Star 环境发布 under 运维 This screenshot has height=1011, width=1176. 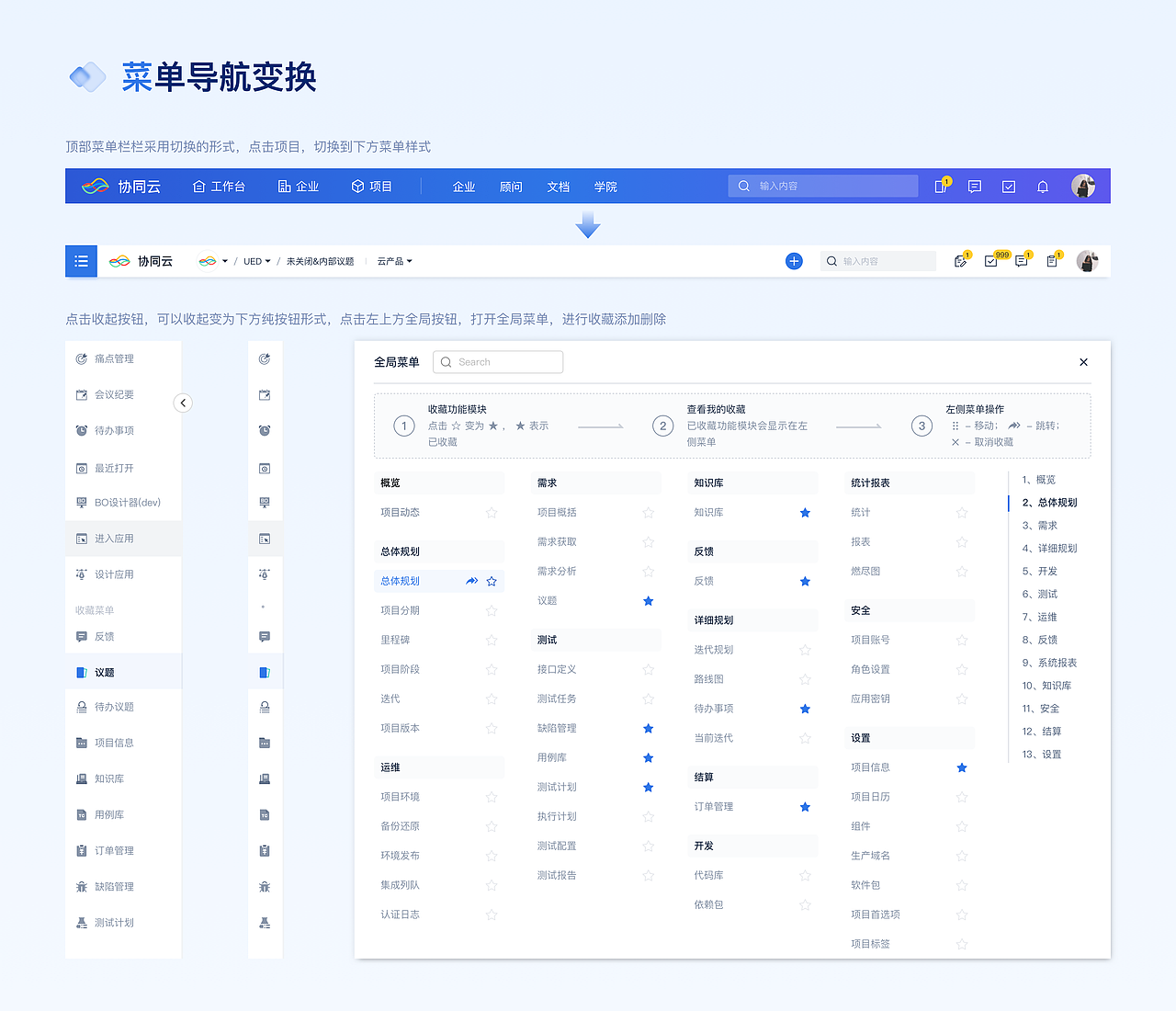(492, 856)
